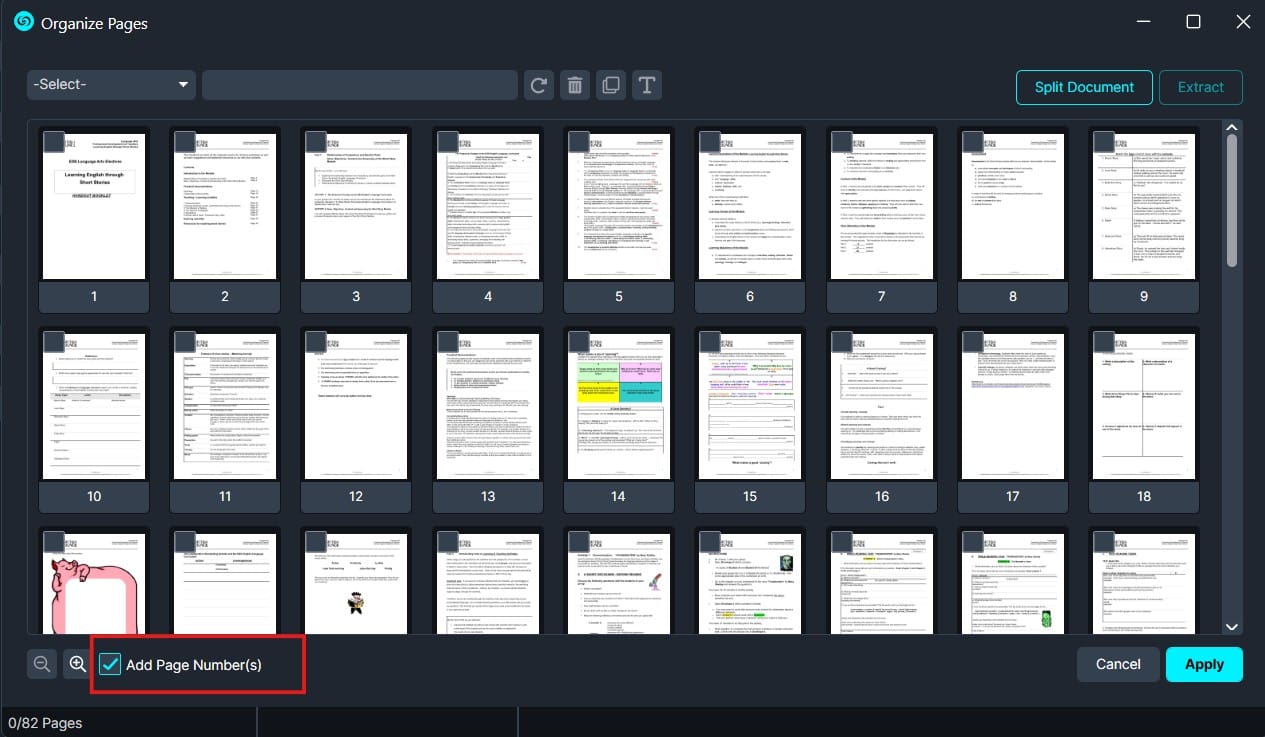Click the Organize Pages app logo
1265x737 pixels.
(x=24, y=23)
